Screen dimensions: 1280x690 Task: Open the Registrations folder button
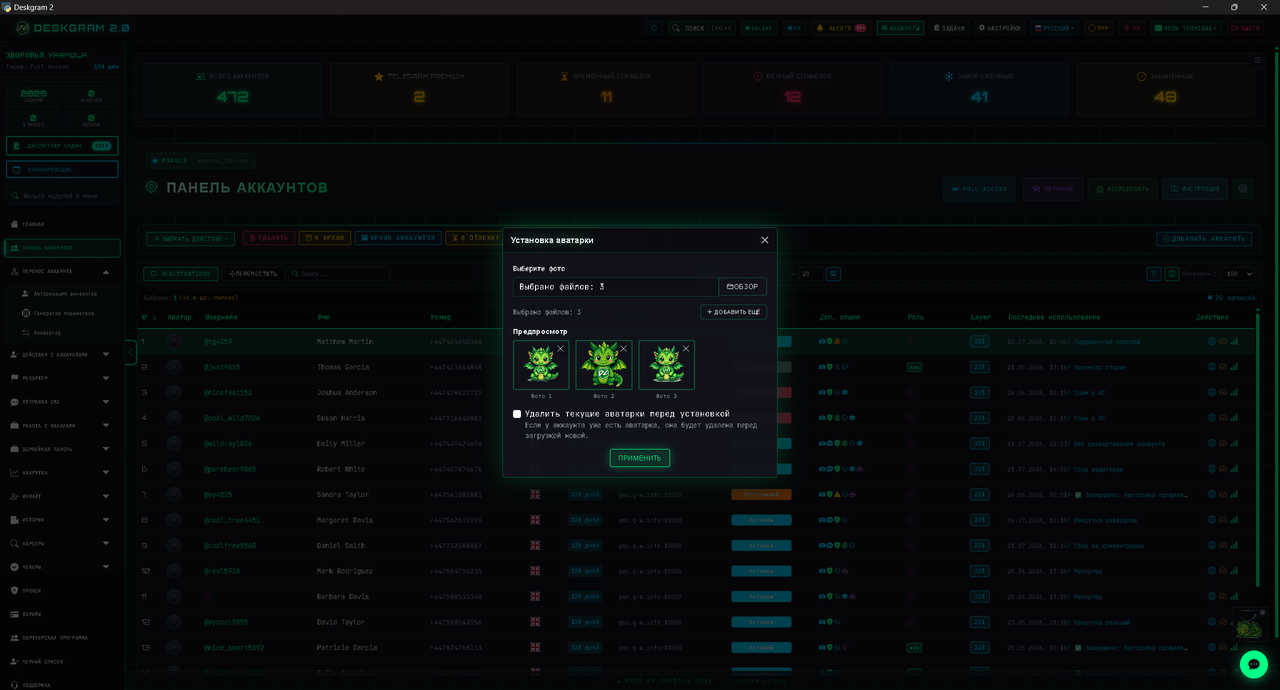(181, 273)
